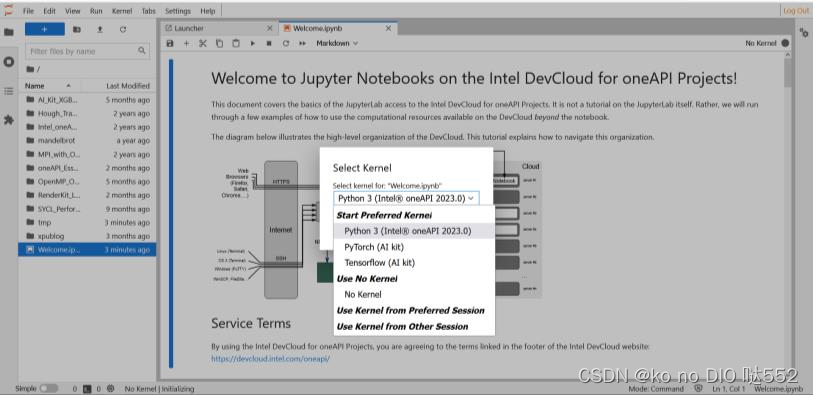Interrupt the kernel with stop icon
Viewport: 813px width, 395px height.
(269, 44)
